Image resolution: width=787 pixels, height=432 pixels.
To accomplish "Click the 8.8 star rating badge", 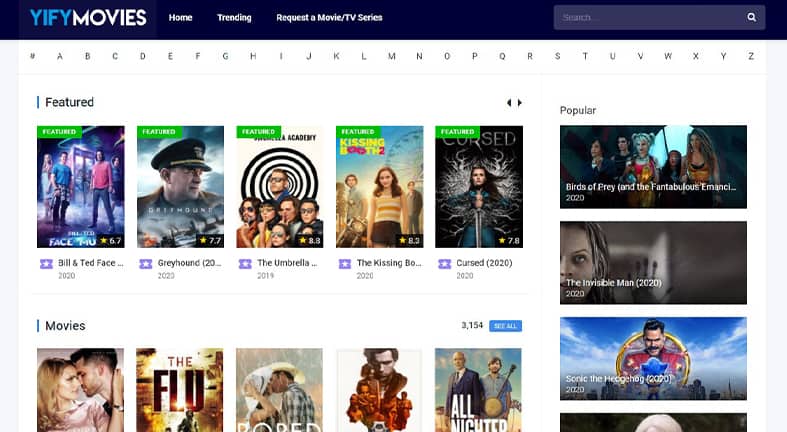I will click(x=310, y=241).
